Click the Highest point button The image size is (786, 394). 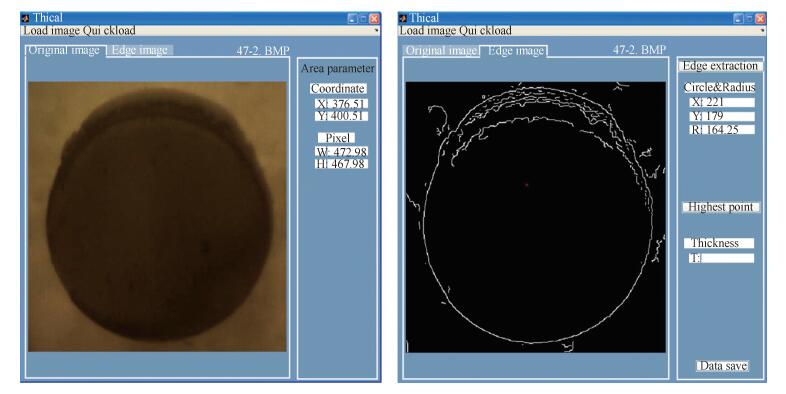click(721, 207)
